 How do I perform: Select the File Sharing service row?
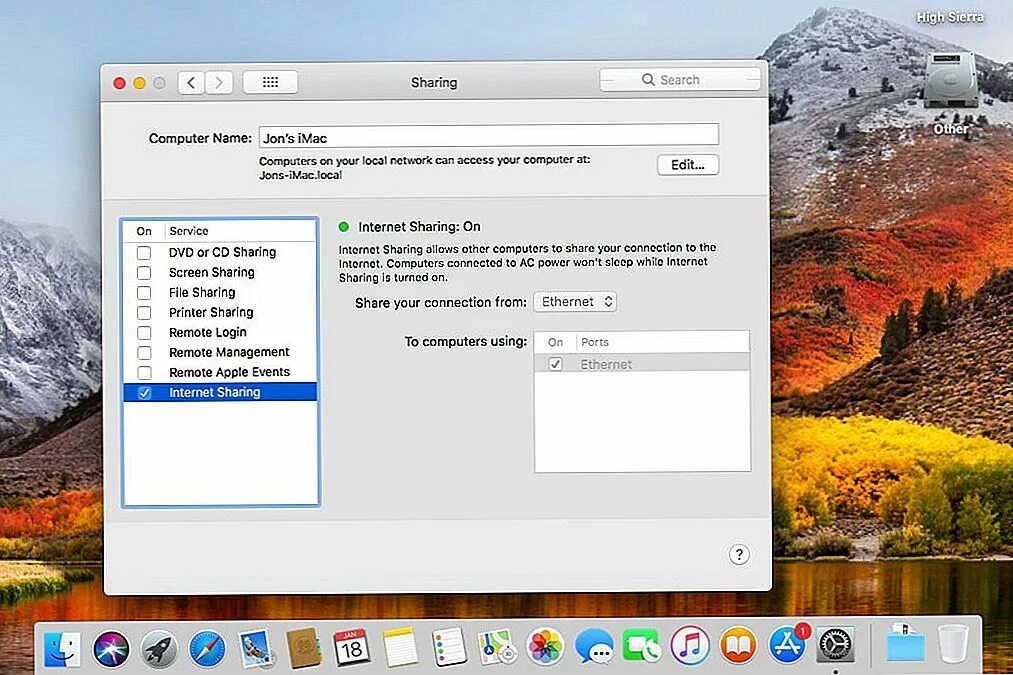(220, 293)
